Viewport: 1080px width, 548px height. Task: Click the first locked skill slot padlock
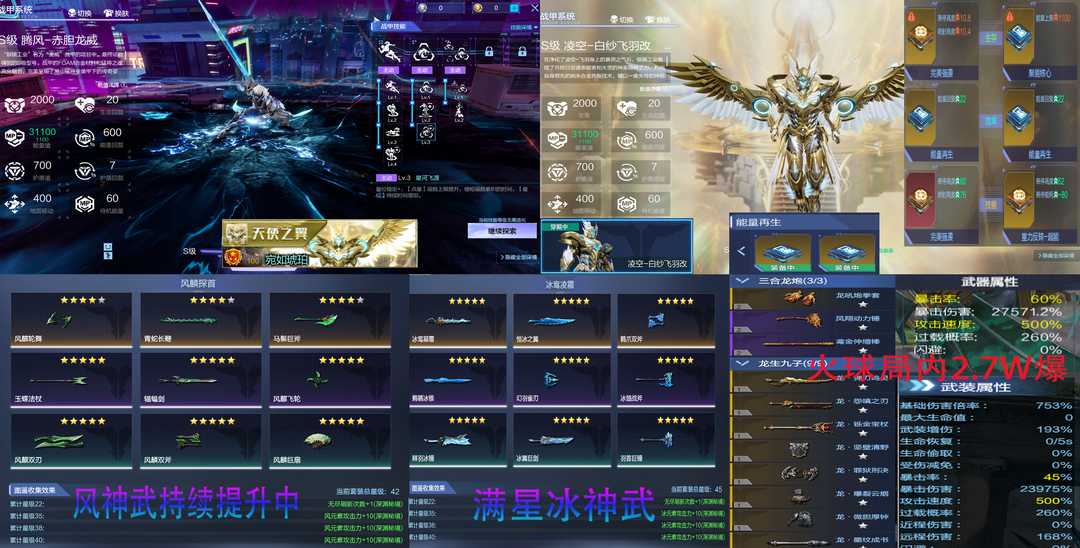coord(488,52)
